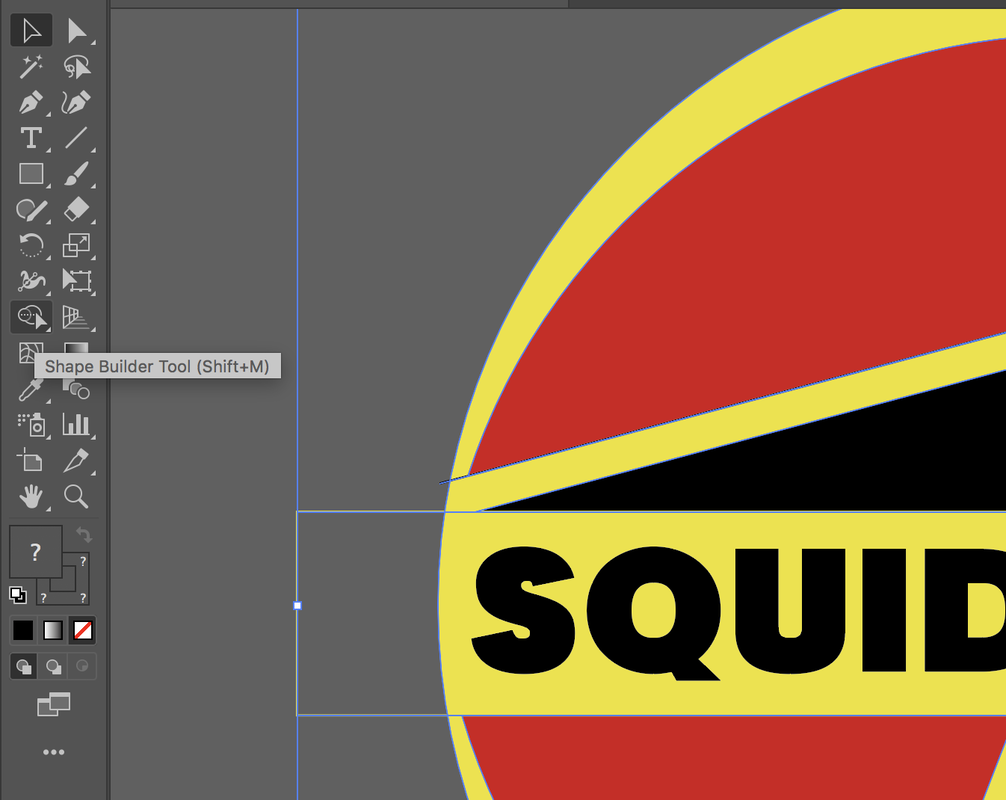Choose the Line Segment tool
Viewport: 1006px width, 800px height.
tap(76, 138)
